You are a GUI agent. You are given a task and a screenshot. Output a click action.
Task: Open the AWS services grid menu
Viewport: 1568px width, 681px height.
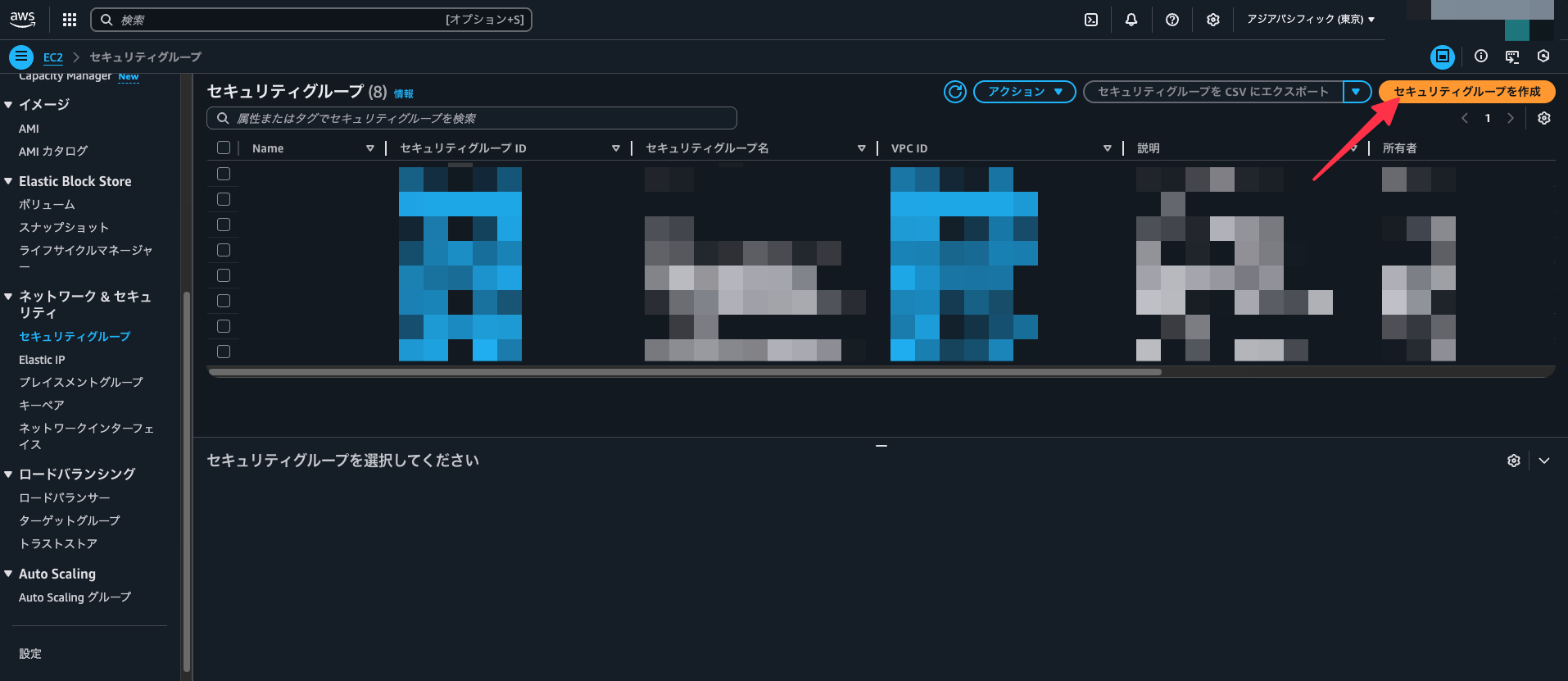click(x=70, y=20)
